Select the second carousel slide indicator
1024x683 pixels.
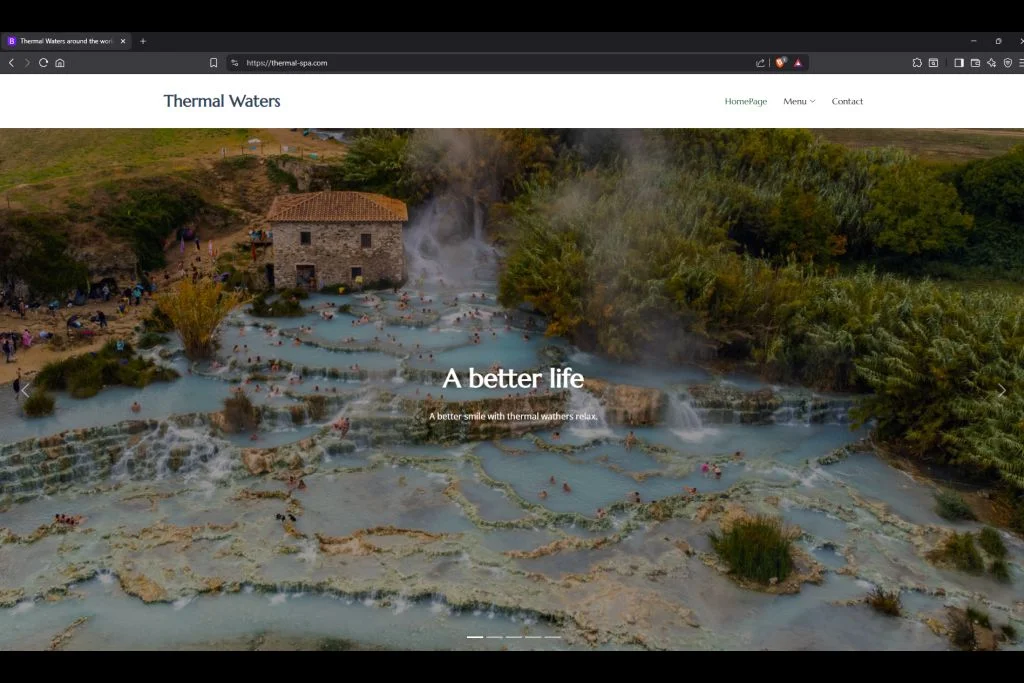click(x=494, y=637)
